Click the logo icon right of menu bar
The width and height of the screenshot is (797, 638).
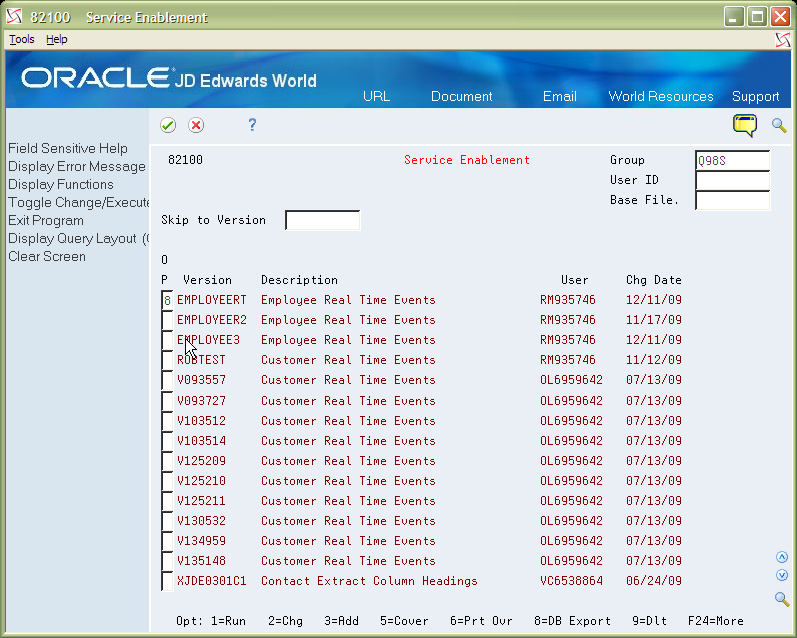(x=783, y=40)
